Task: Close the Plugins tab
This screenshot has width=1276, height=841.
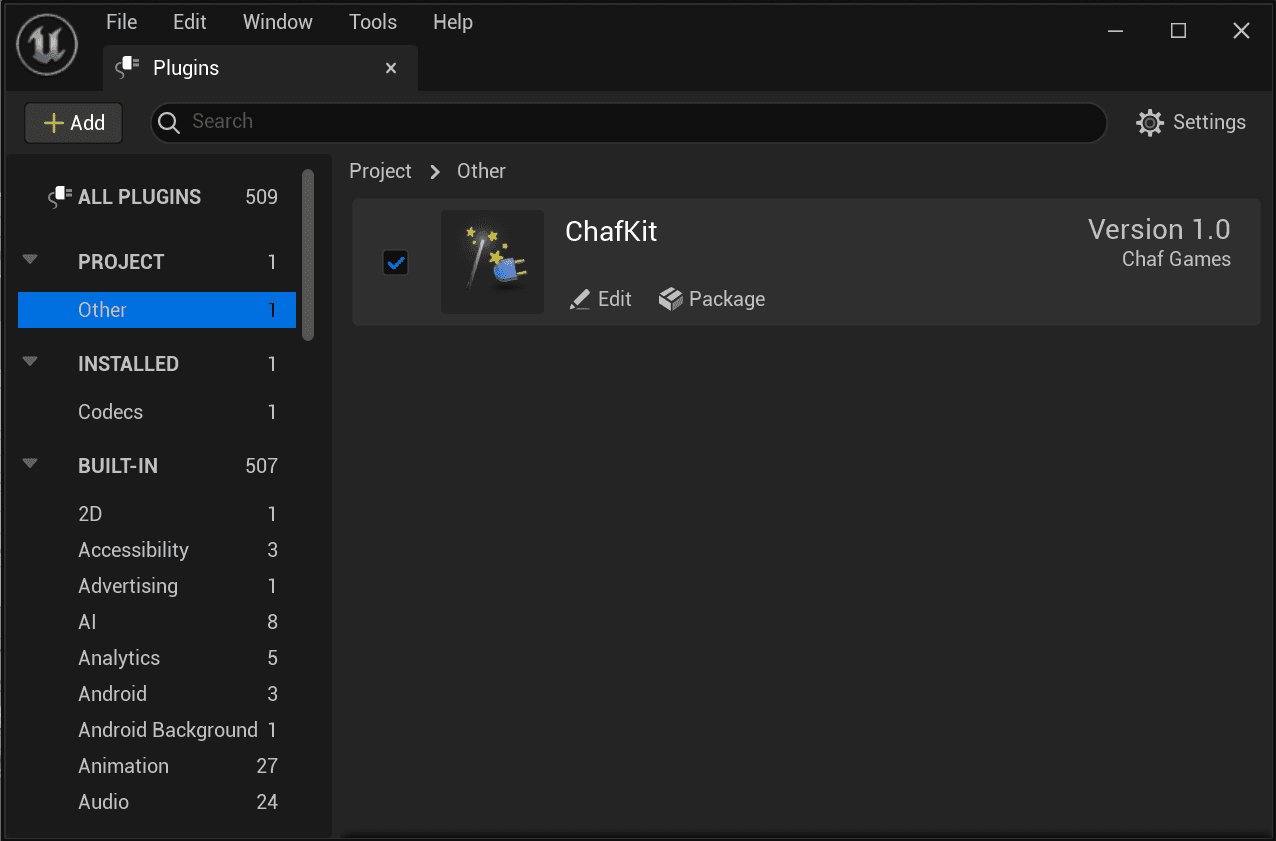Action: (x=391, y=68)
